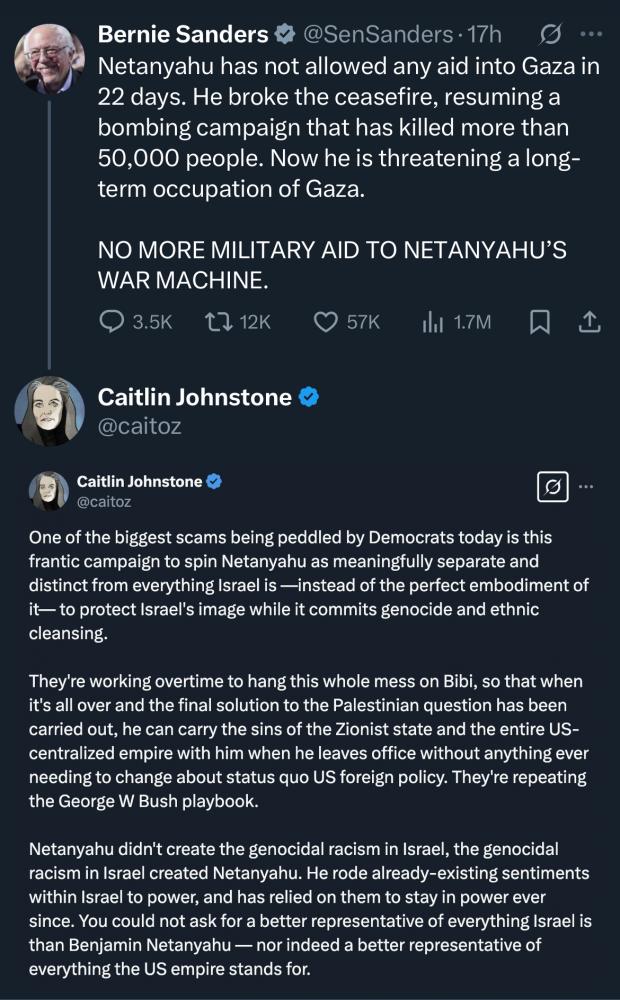Click the small Caitlin Johnstone avatar
The width and height of the screenshot is (620, 1000).
click(x=49, y=490)
